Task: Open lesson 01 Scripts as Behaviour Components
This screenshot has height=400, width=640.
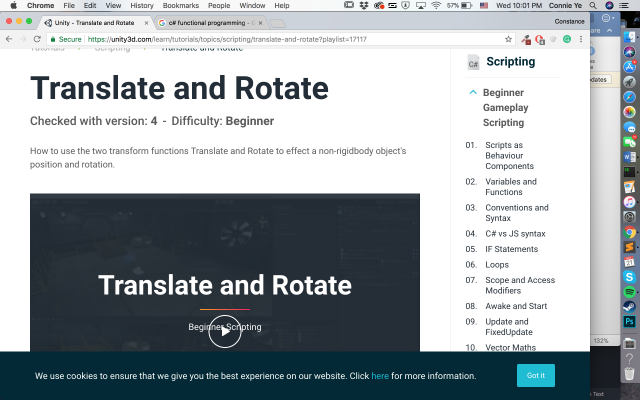Action: (509, 156)
